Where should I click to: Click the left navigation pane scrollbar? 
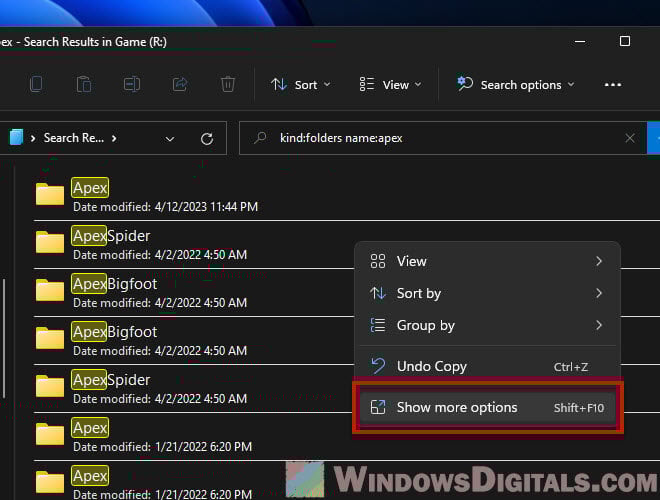click(4, 338)
